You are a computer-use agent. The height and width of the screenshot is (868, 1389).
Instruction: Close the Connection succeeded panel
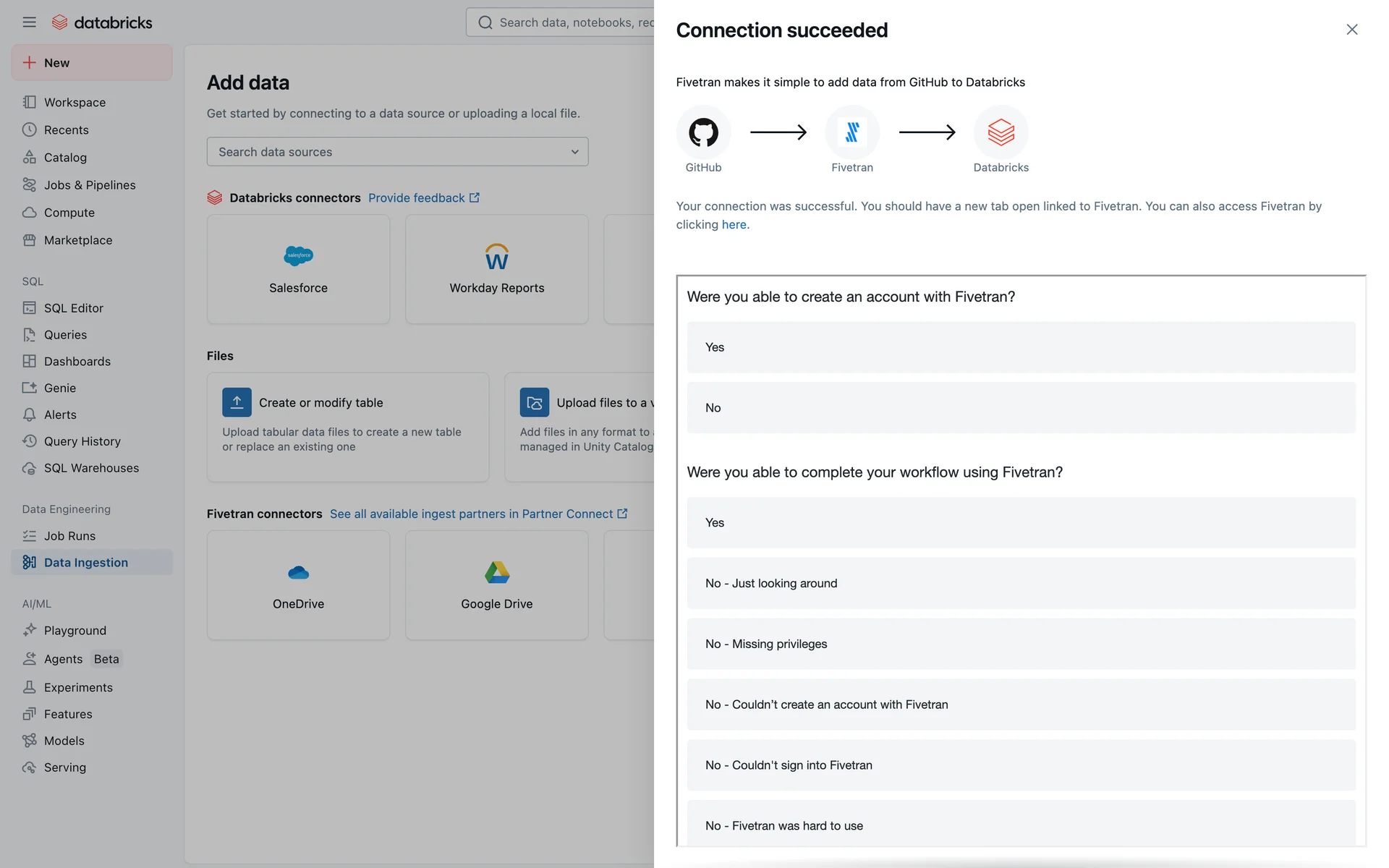pyautogui.click(x=1351, y=30)
